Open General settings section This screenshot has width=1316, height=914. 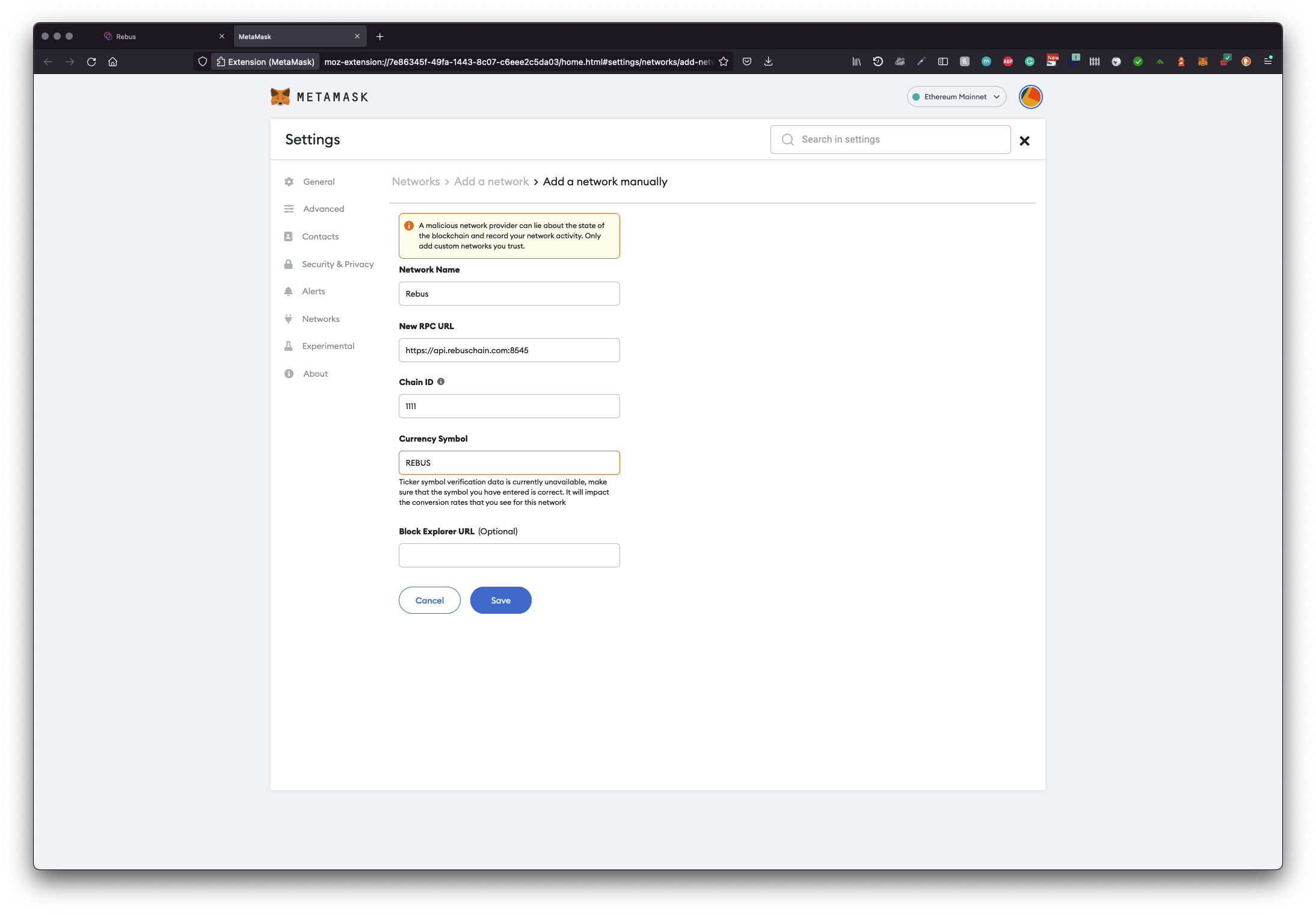[319, 182]
